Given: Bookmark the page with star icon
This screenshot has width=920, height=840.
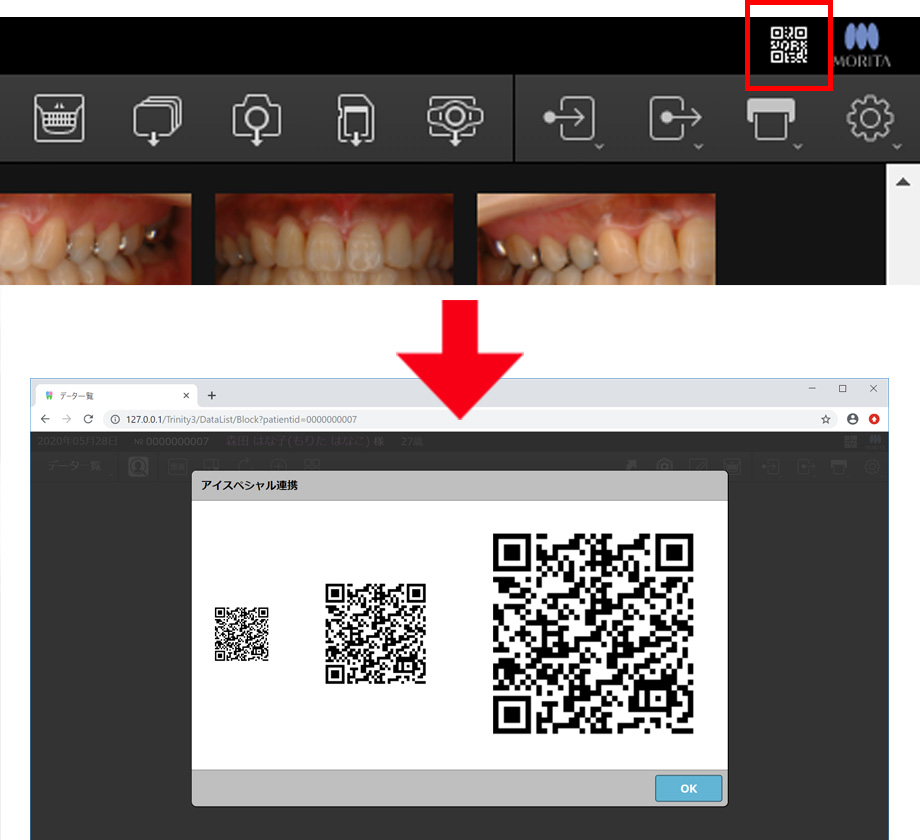Looking at the screenshot, I should 826,419.
